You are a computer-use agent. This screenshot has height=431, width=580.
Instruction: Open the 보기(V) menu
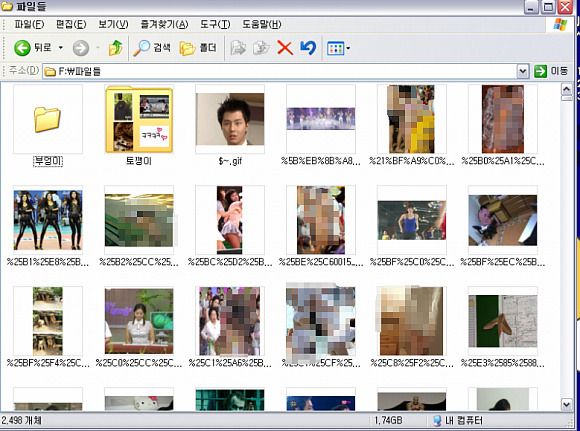pos(113,24)
